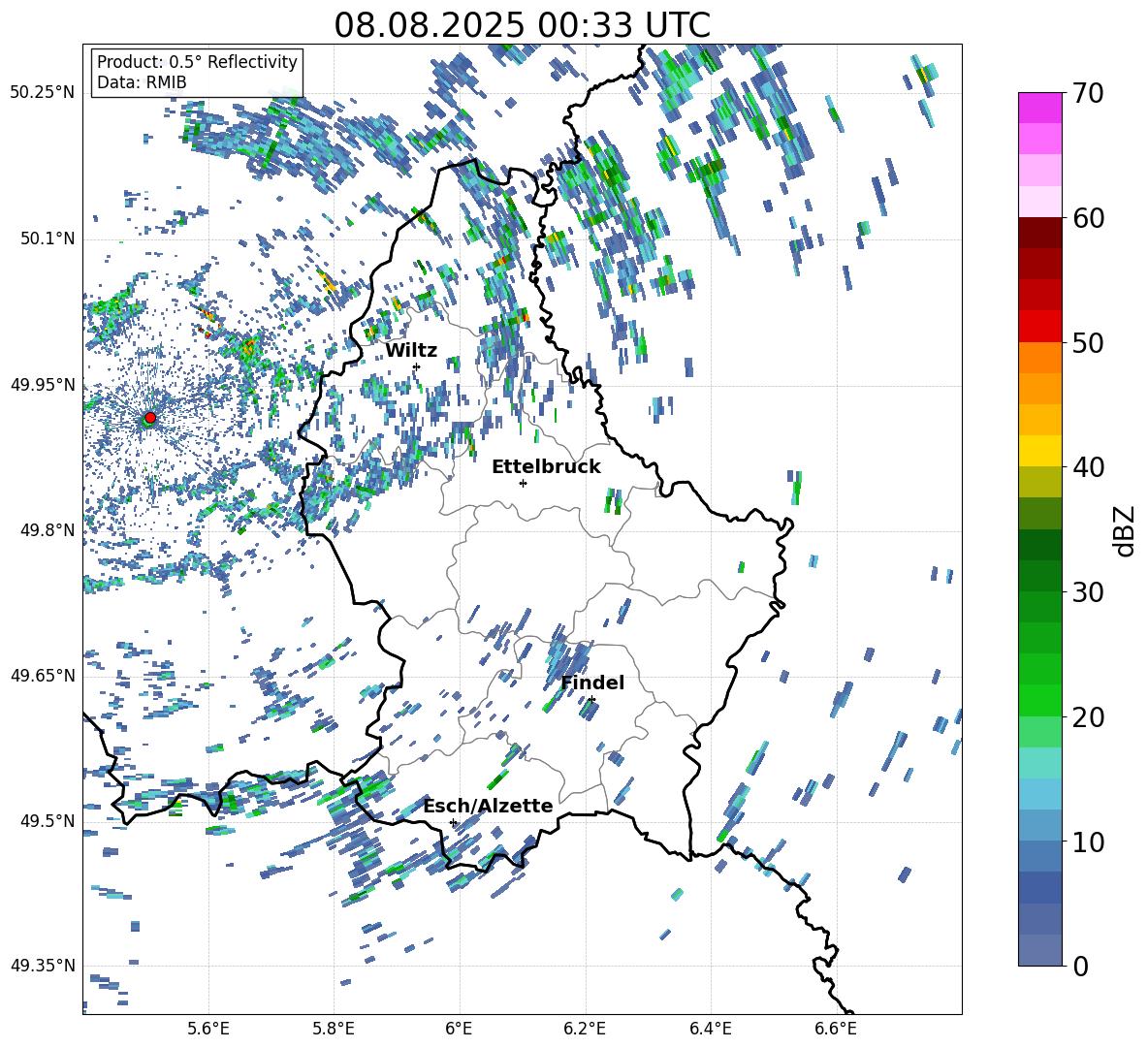Click the colorbar tick label 0
Viewport: 1148px width, 1048px height.
(1080, 966)
